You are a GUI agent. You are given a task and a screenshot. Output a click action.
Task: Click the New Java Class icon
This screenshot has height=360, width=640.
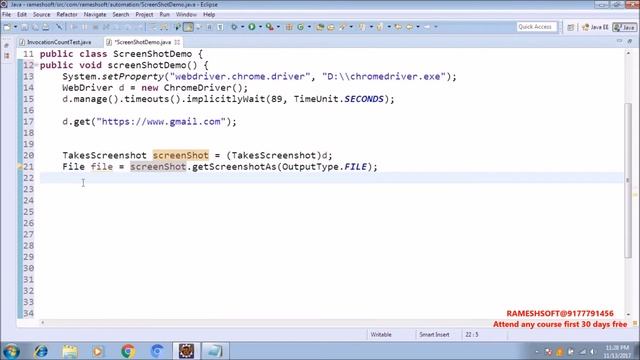pyautogui.click(x=300, y=27)
